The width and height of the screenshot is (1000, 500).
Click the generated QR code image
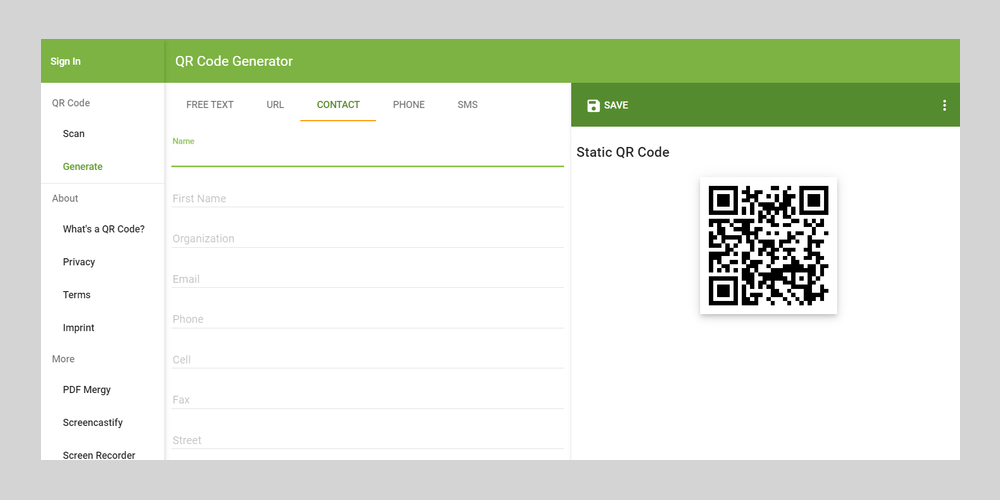[x=768, y=246]
